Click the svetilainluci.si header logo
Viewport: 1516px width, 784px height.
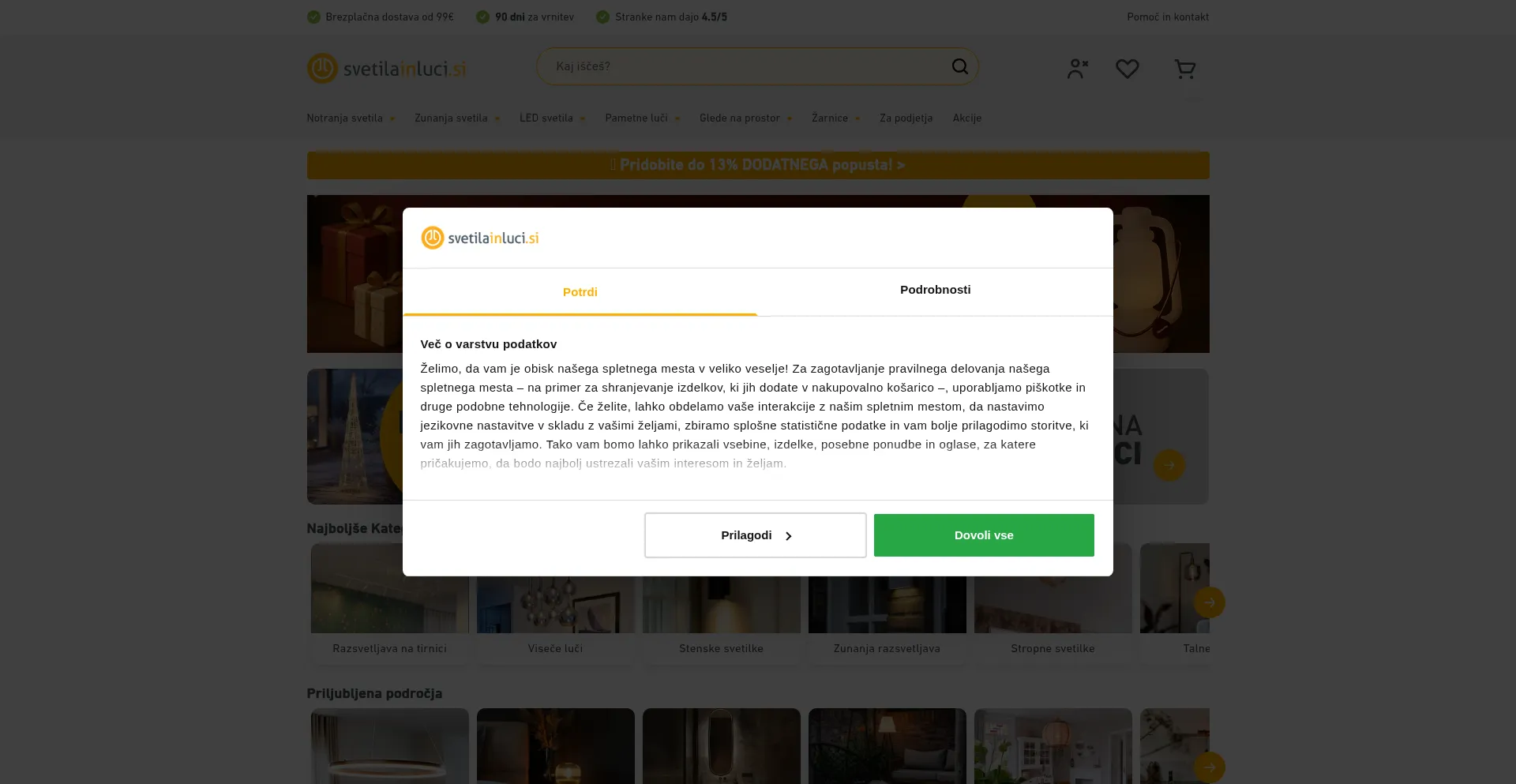(x=386, y=69)
